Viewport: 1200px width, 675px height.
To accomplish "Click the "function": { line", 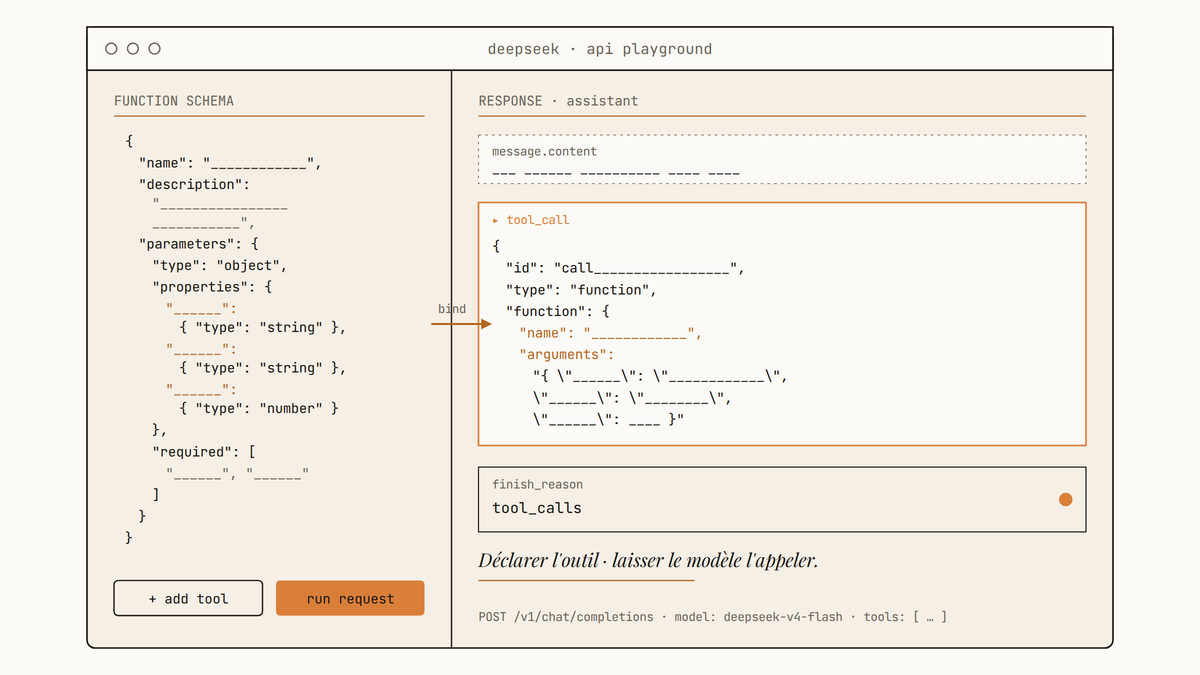I will pyautogui.click(x=557, y=311).
